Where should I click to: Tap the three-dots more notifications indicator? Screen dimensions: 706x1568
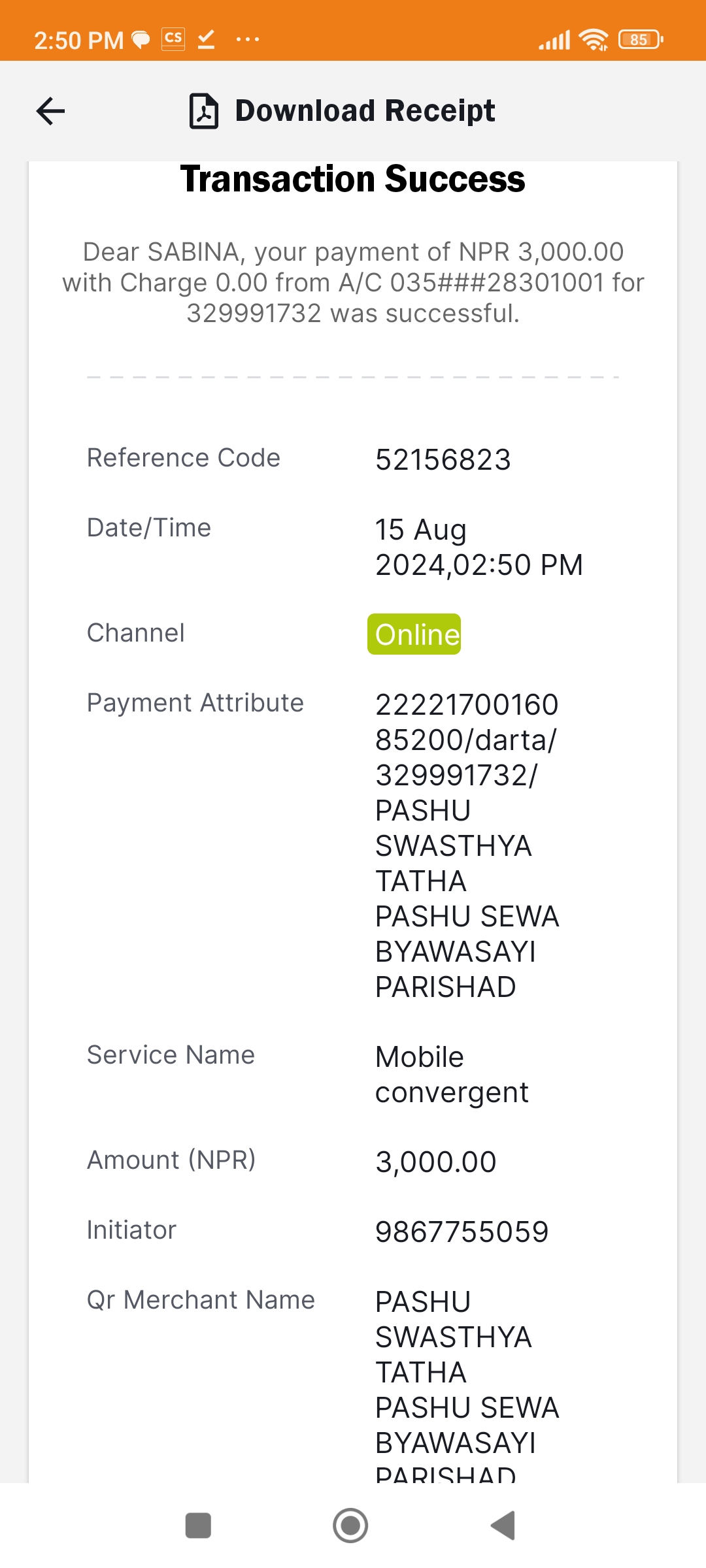(248, 39)
